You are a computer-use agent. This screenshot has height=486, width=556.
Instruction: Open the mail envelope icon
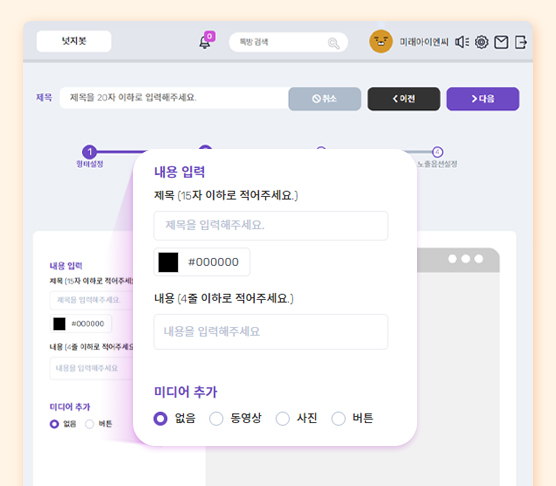[x=501, y=42]
